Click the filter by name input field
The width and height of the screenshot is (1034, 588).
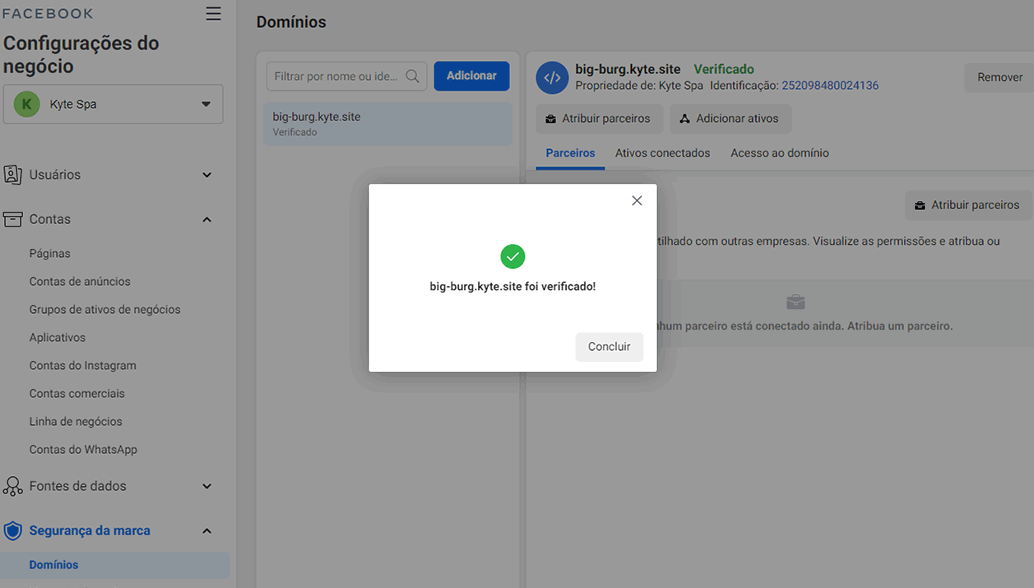(x=346, y=76)
